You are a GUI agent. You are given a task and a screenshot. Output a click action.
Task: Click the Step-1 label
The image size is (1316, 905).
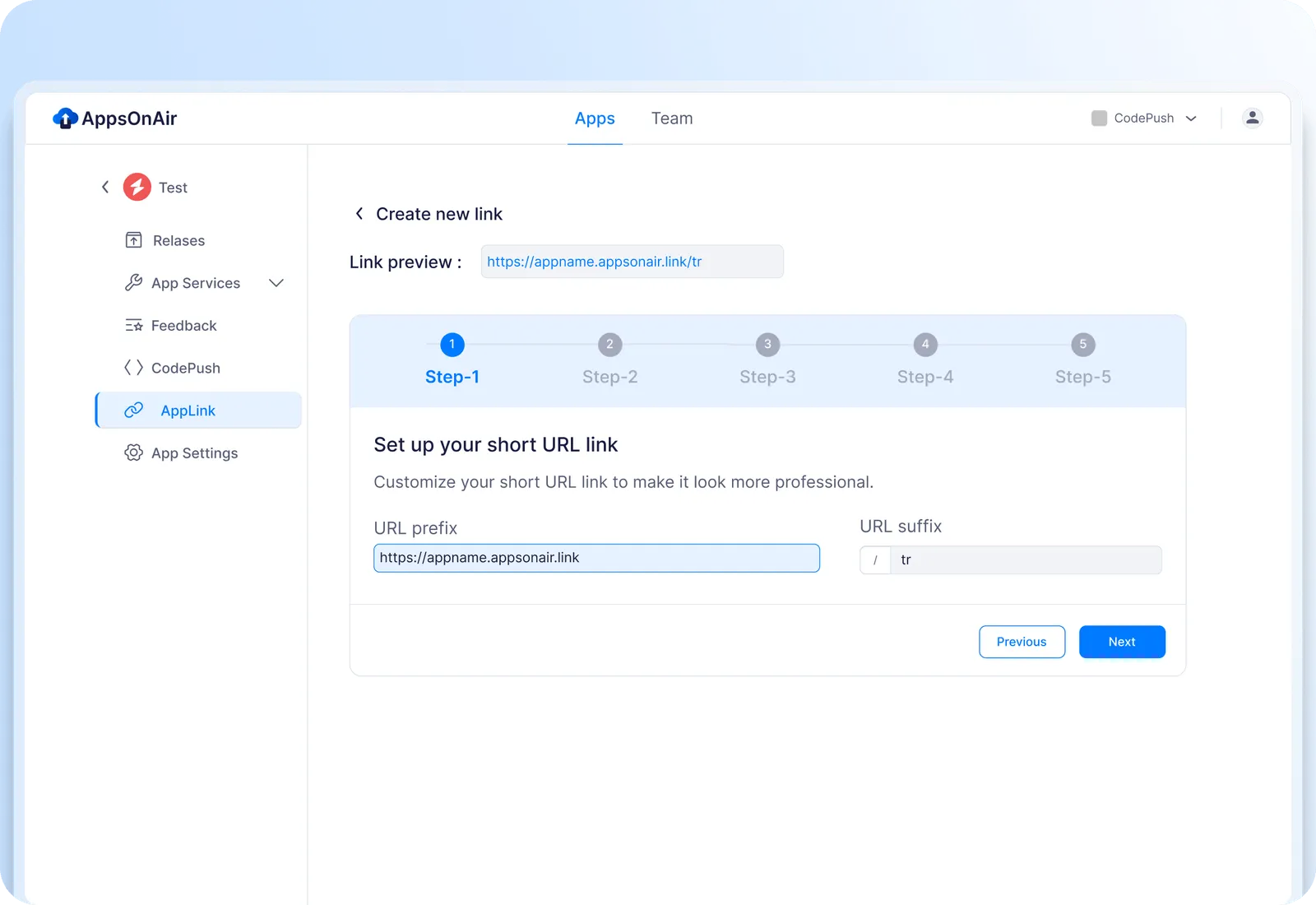pos(452,377)
